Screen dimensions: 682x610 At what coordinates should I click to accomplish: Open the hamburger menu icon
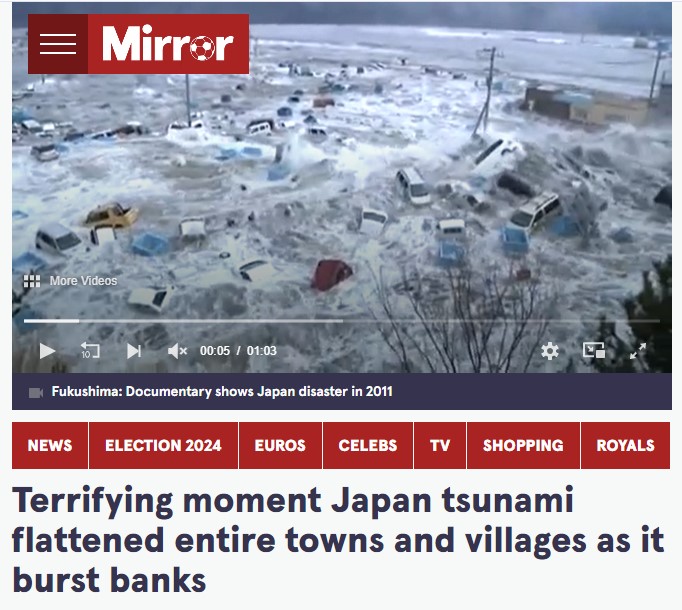coord(58,44)
